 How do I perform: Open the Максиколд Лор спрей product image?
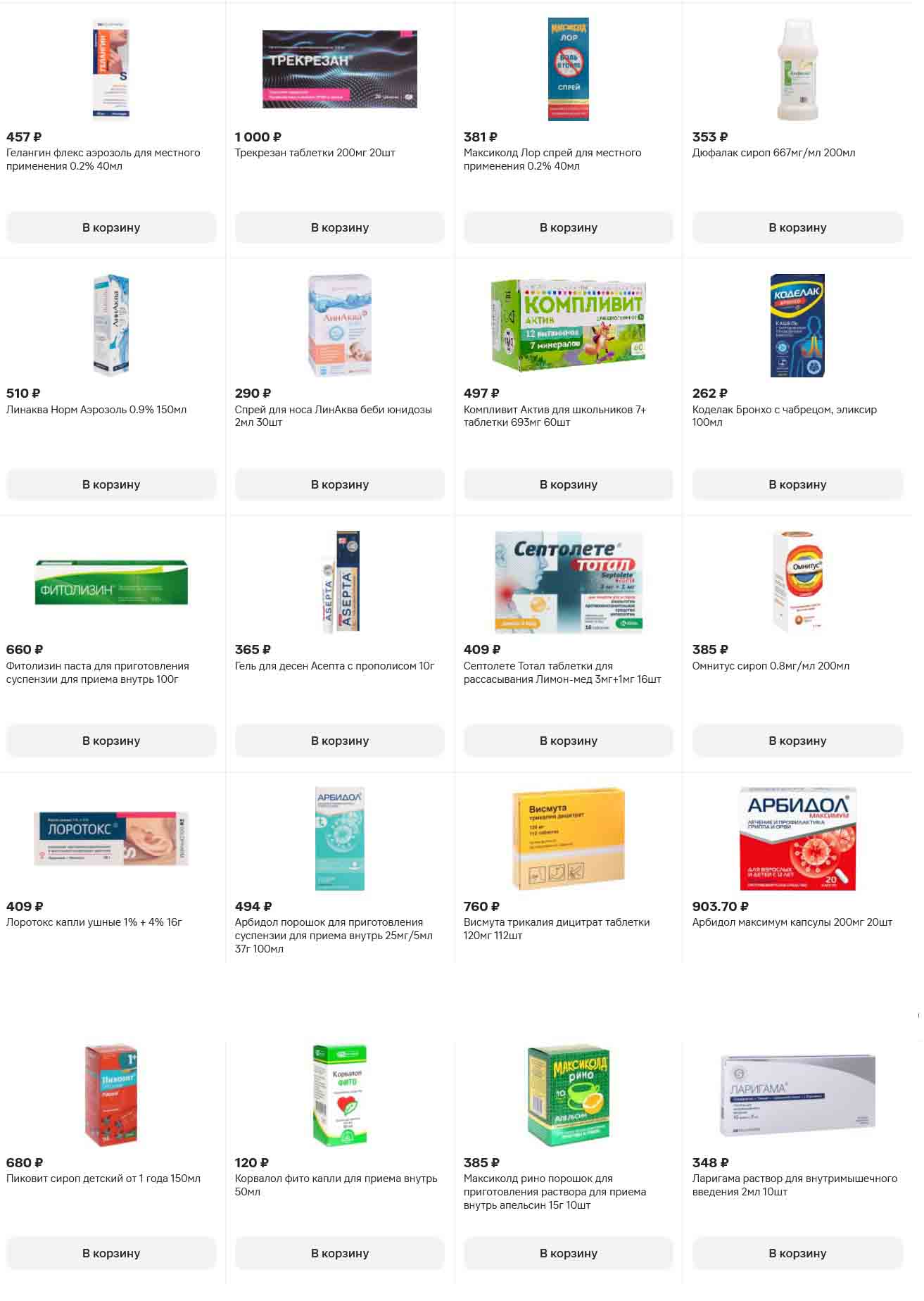[x=569, y=69]
